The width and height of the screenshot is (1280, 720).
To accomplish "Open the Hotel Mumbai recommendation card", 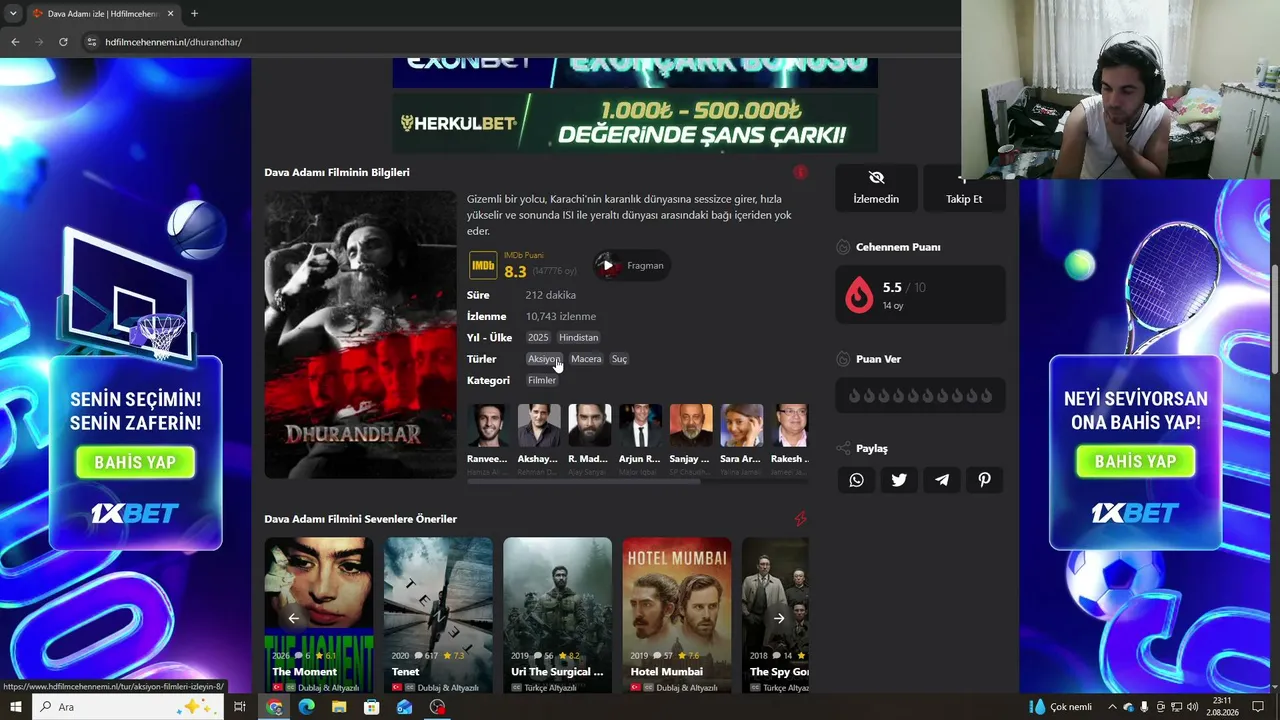I will tap(677, 615).
